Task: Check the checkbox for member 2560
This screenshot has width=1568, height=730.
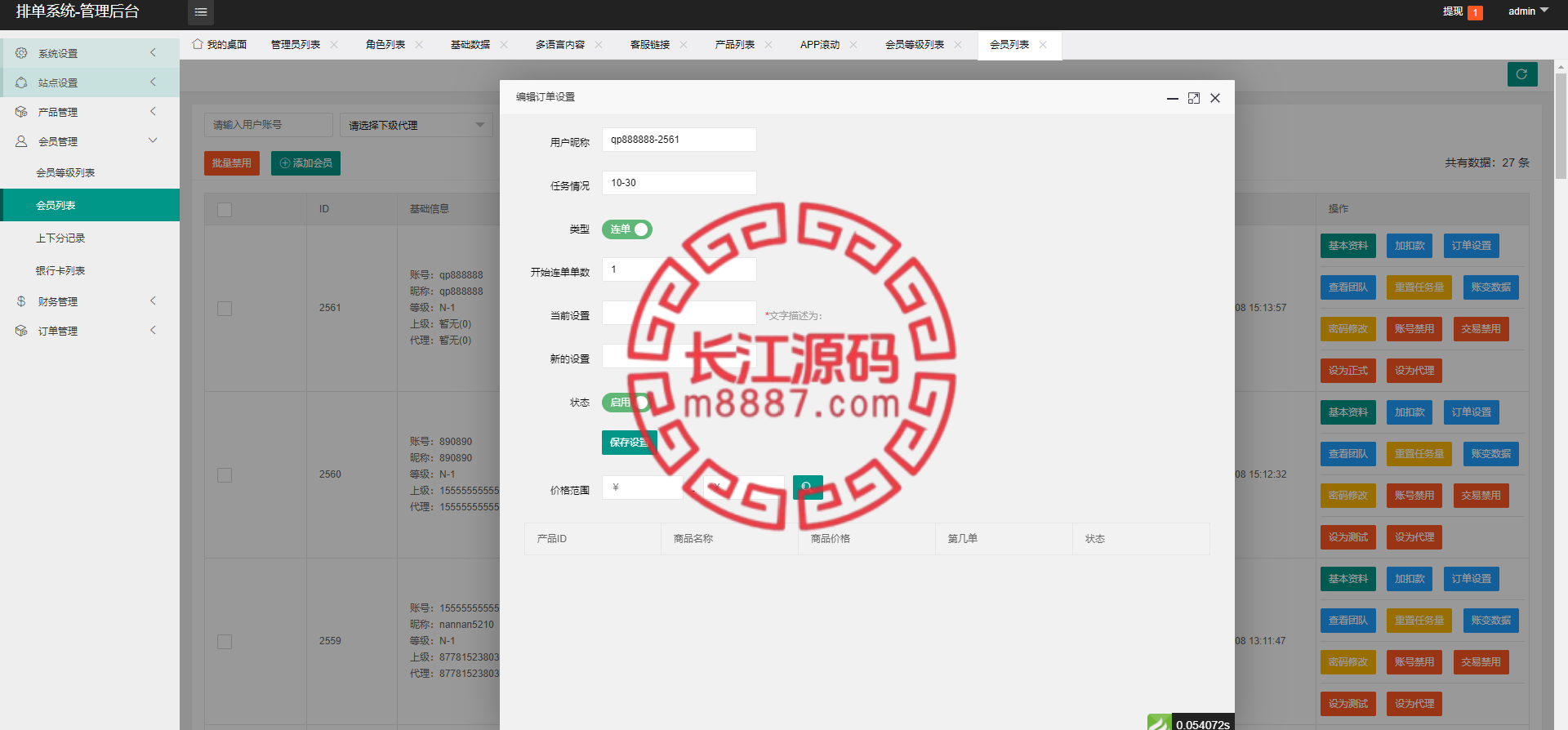Action: [x=225, y=475]
